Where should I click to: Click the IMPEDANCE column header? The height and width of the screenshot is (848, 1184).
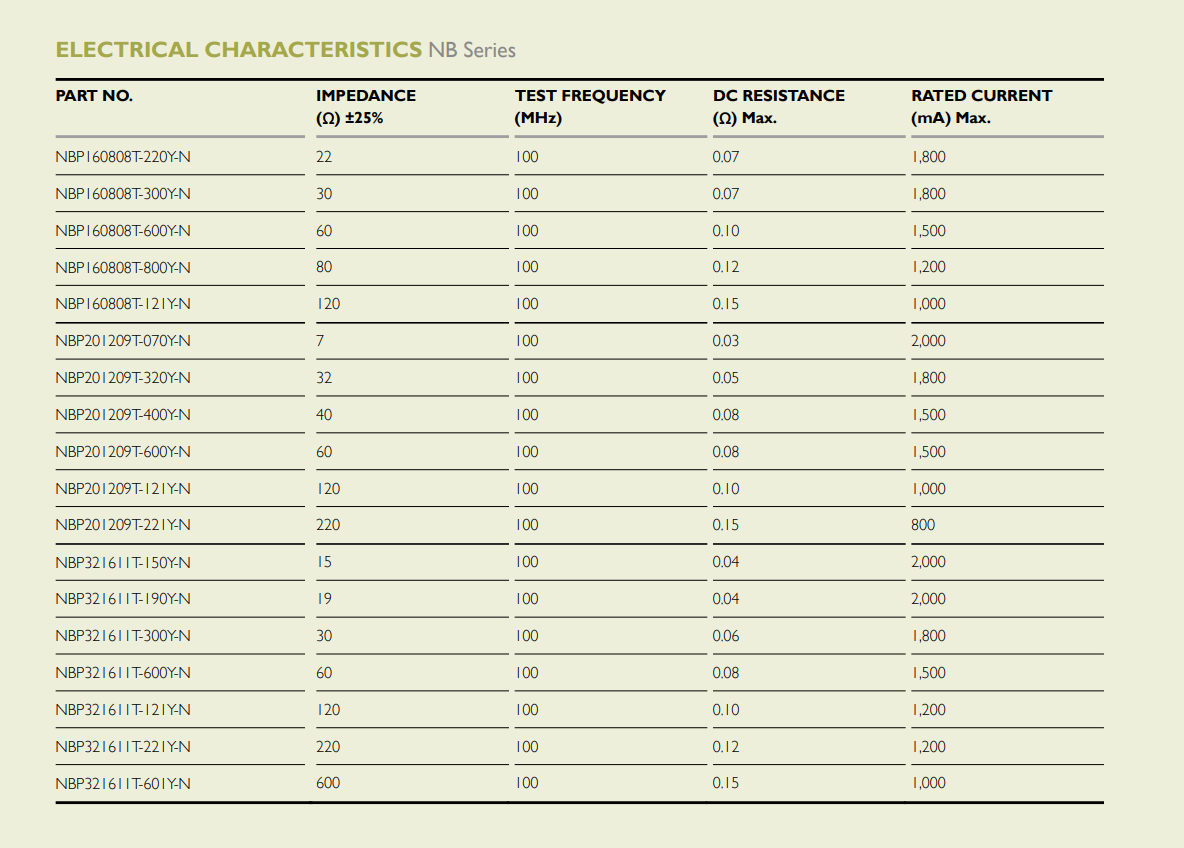366,106
